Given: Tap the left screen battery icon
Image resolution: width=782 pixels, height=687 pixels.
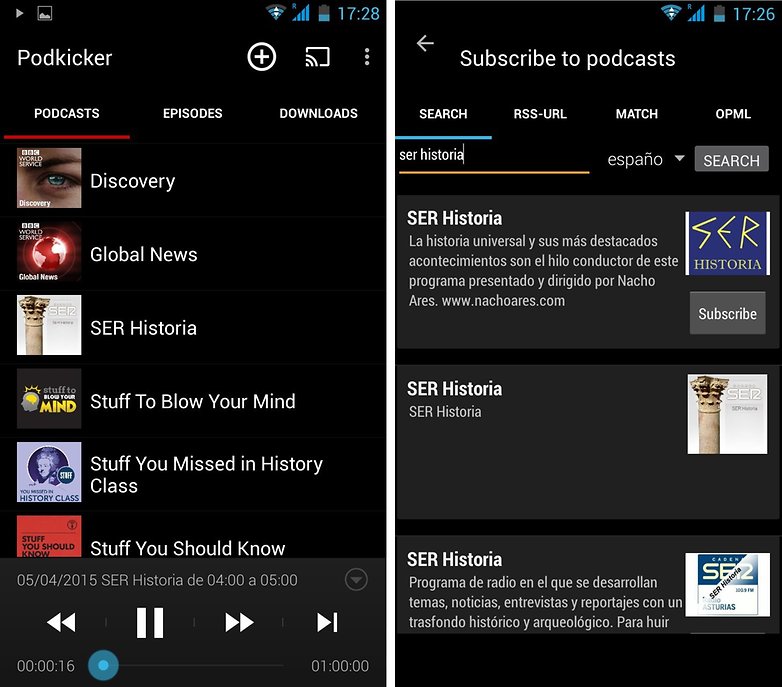Looking at the screenshot, I should point(324,13).
